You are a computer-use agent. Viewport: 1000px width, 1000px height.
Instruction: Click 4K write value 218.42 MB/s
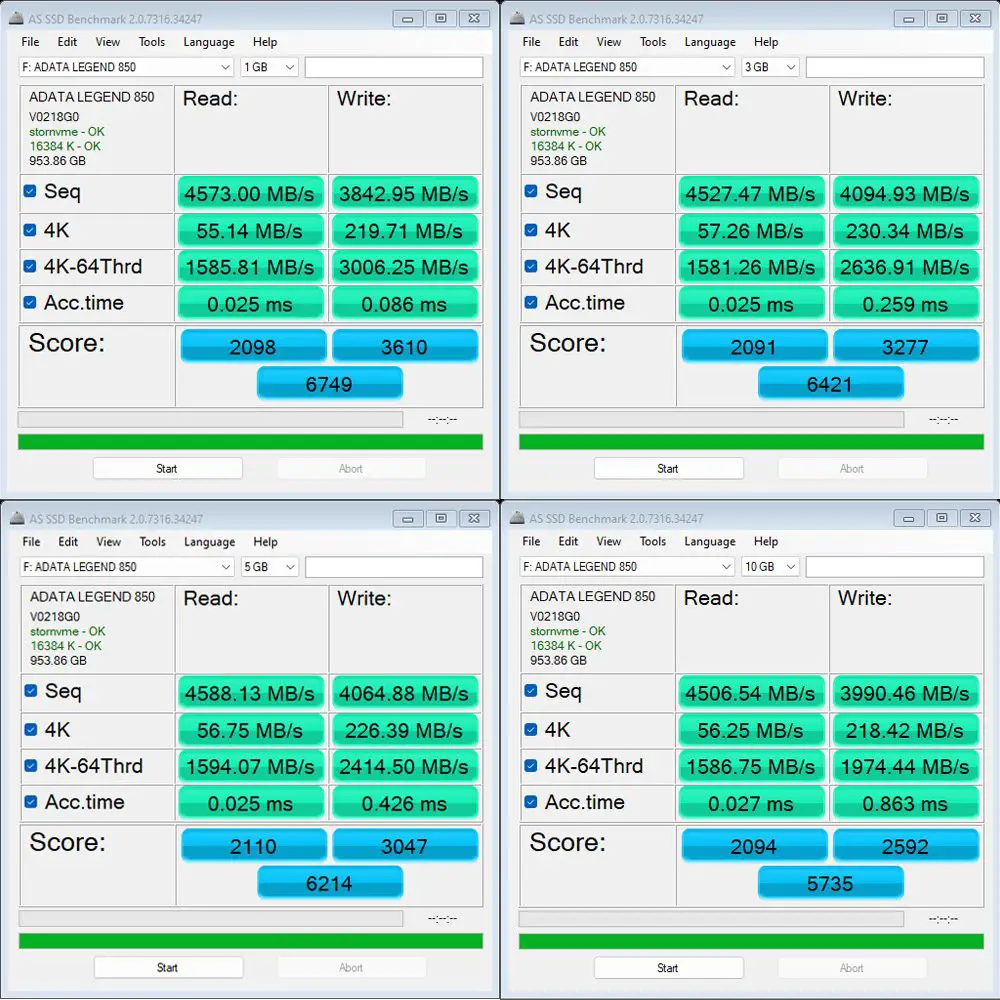click(x=905, y=730)
